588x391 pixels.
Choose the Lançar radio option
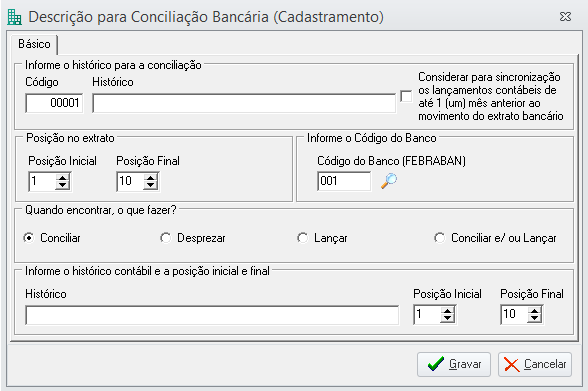tap(302, 238)
